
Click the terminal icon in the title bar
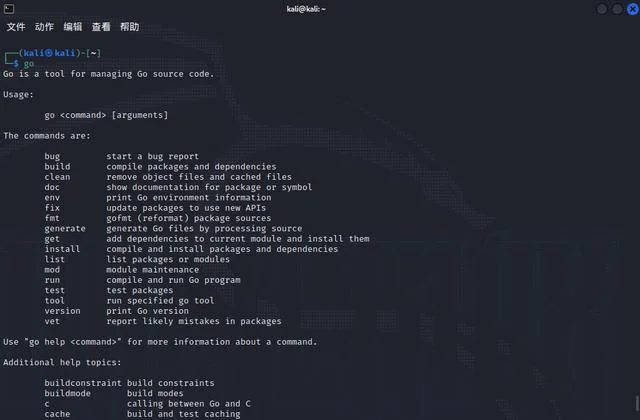pos(9,9)
